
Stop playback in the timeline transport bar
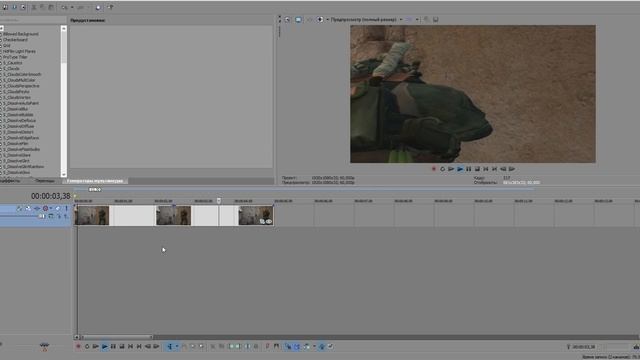(x=122, y=347)
